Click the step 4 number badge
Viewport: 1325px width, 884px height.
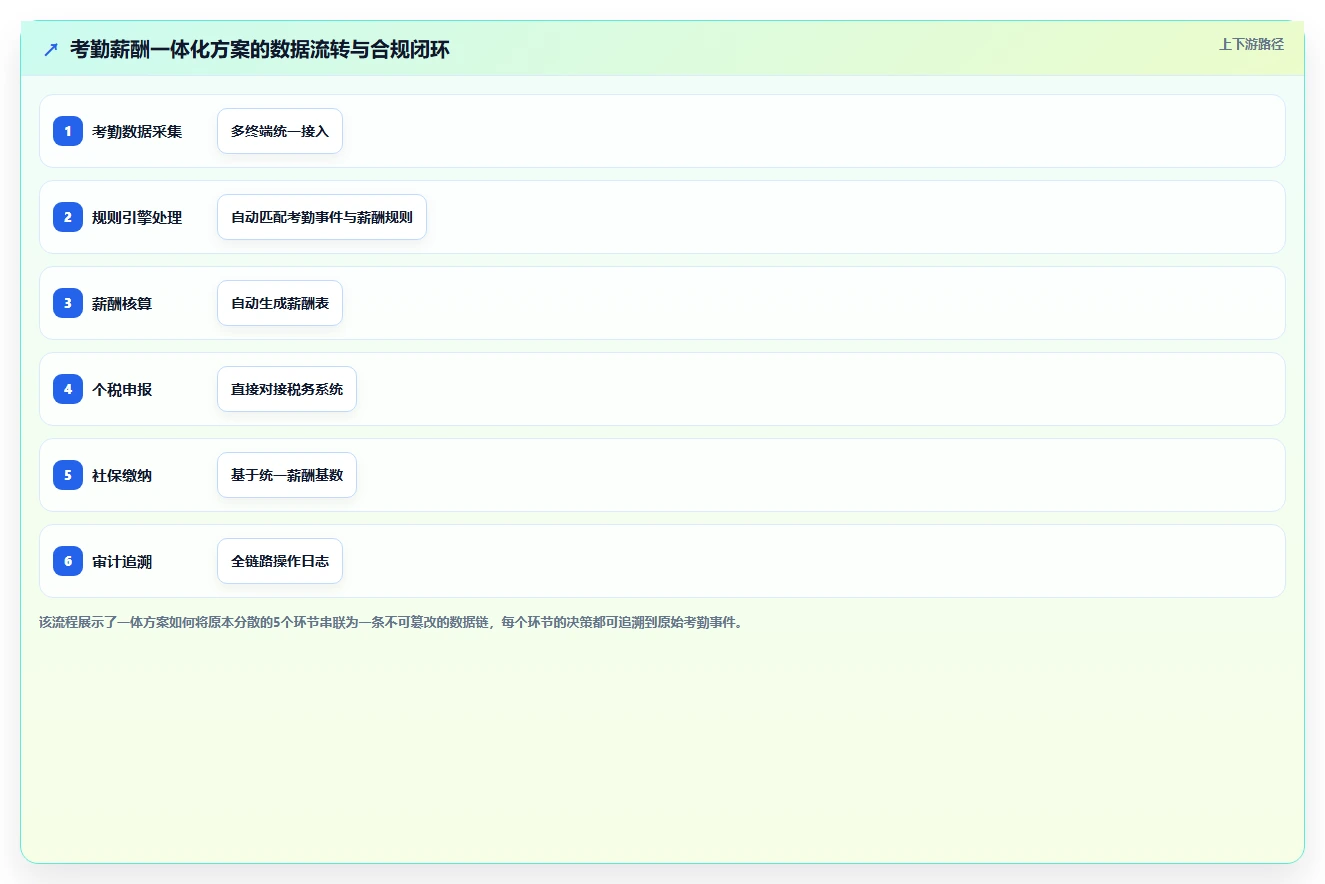(68, 389)
